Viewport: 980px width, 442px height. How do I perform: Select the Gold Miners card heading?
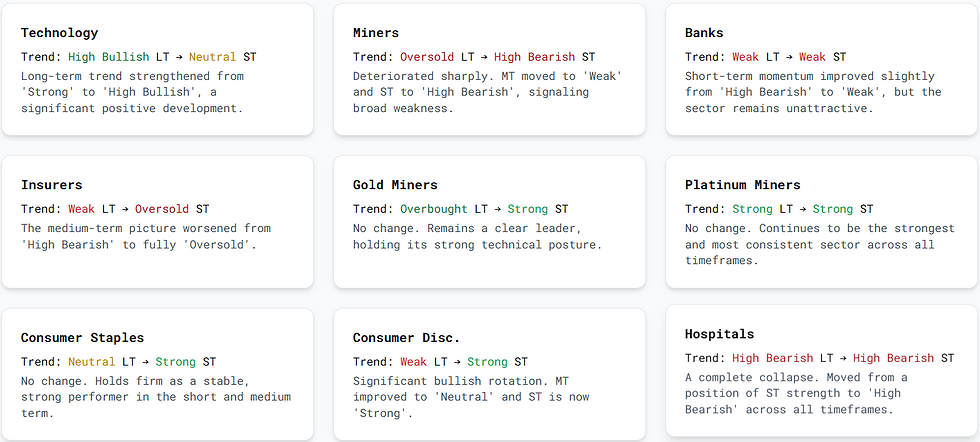(395, 185)
